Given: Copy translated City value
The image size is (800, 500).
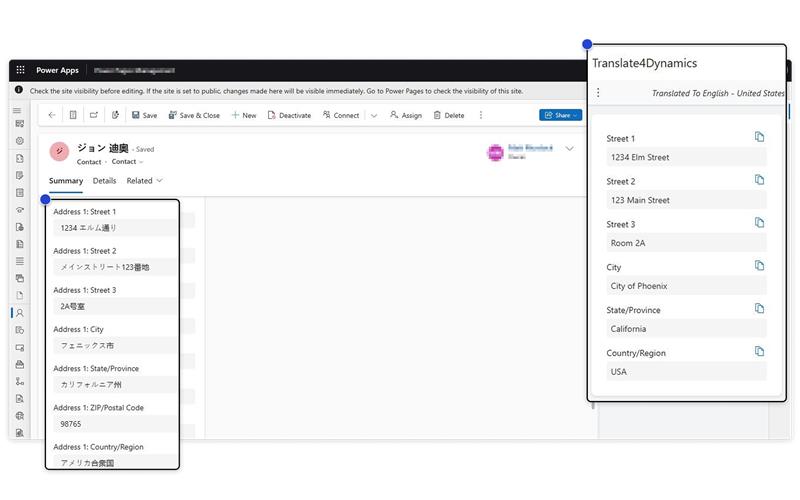Looking at the screenshot, I should tap(759, 265).
